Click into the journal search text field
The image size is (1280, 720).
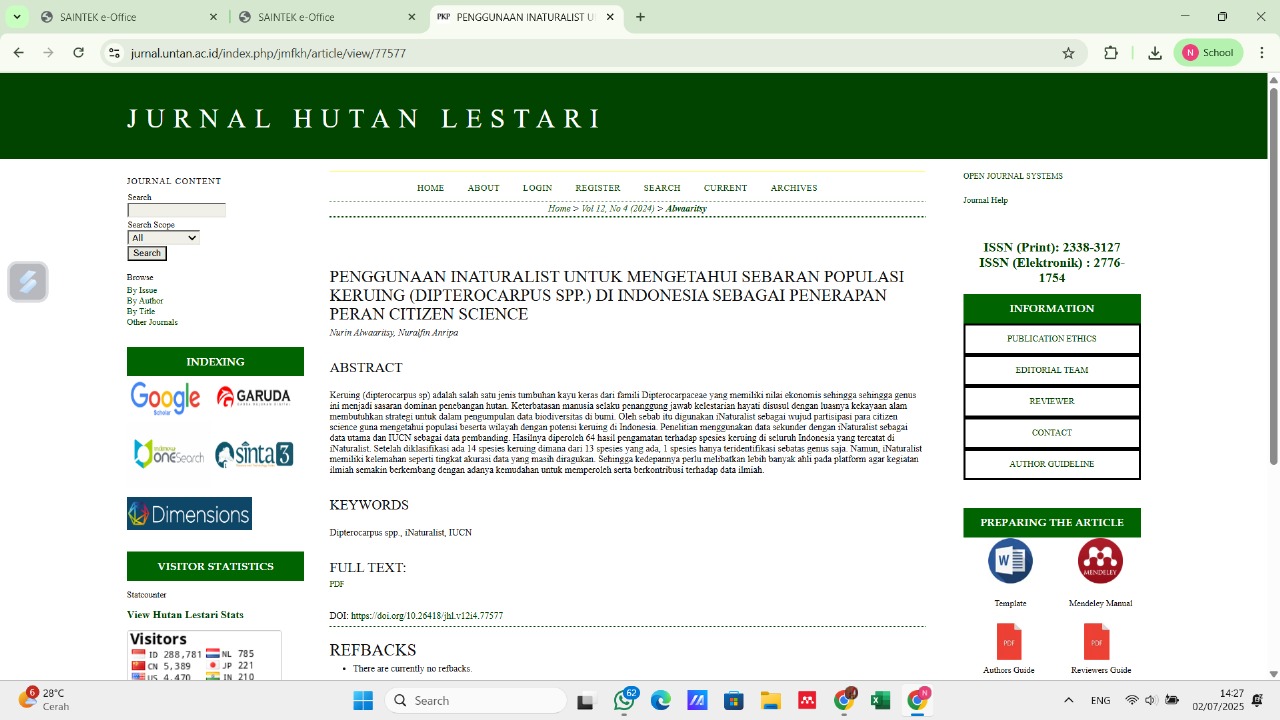click(x=176, y=210)
